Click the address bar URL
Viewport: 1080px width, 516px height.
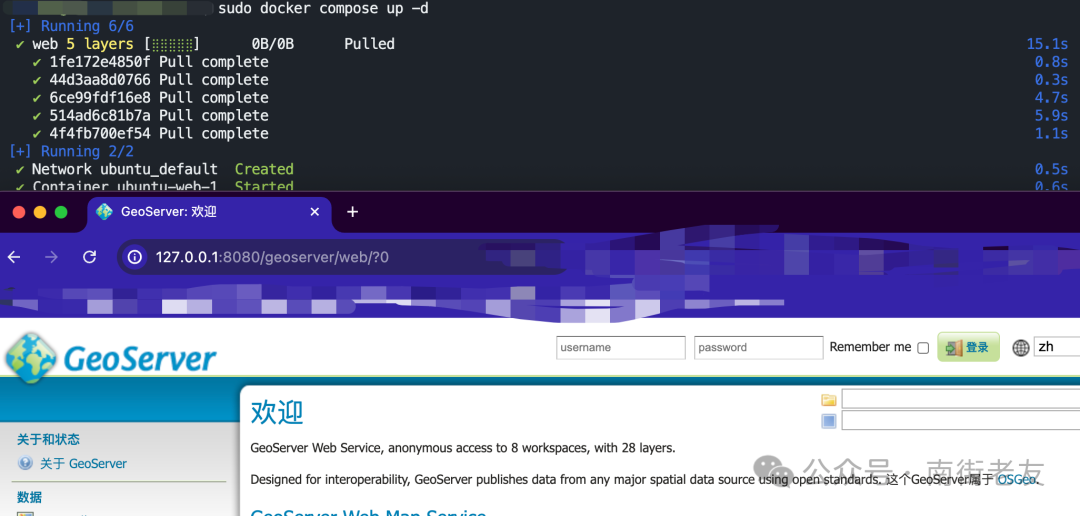(273, 257)
